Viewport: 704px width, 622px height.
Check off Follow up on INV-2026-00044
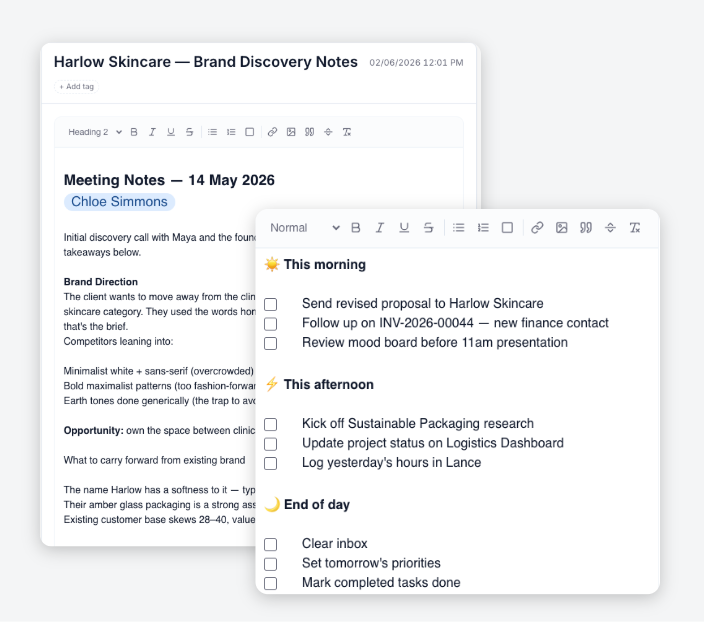pos(270,324)
